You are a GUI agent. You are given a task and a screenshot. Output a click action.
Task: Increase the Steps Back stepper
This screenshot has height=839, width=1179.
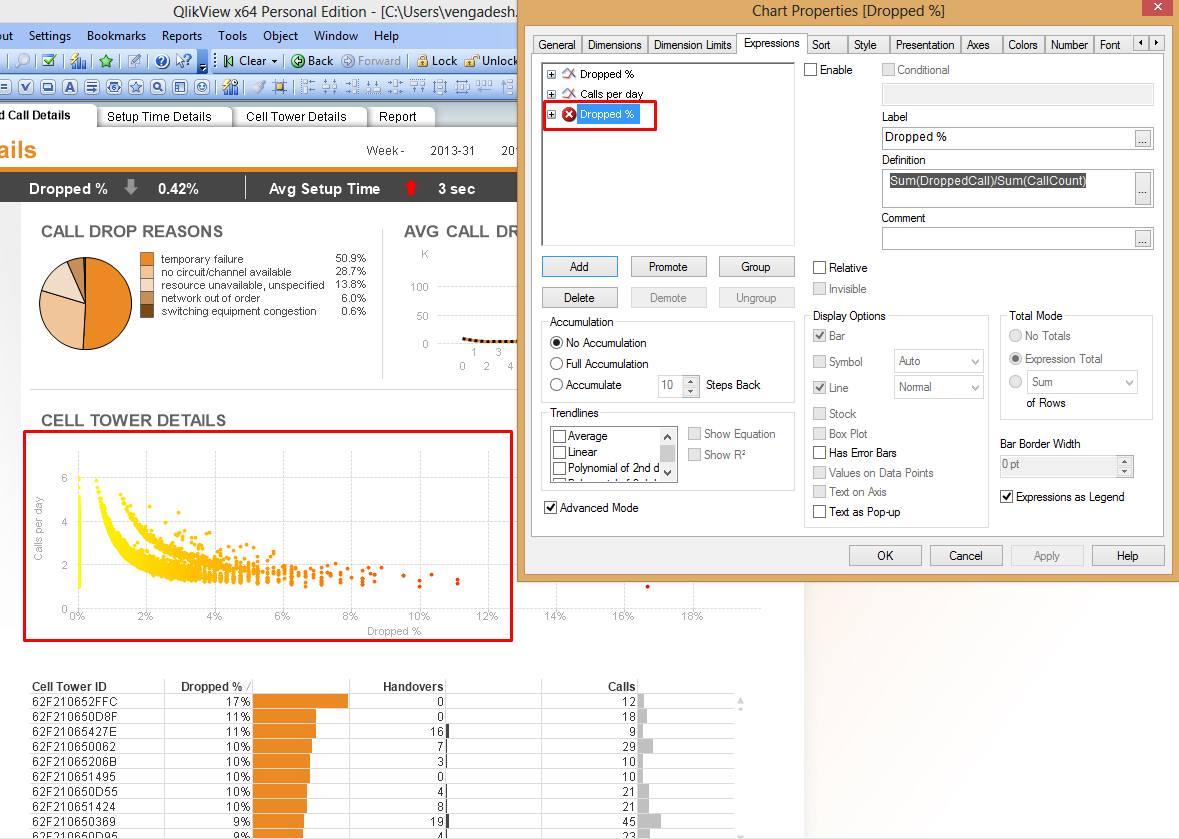(690, 380)
